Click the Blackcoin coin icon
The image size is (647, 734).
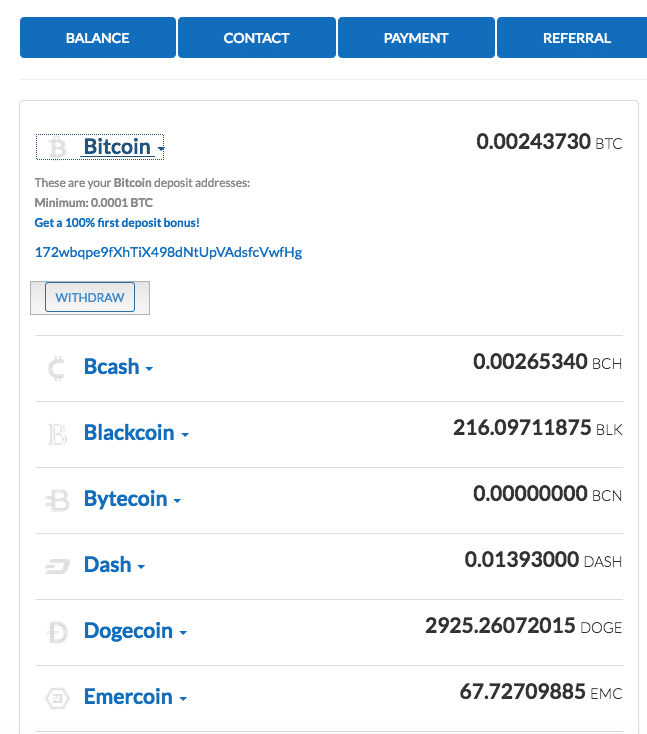click(58, 434)
